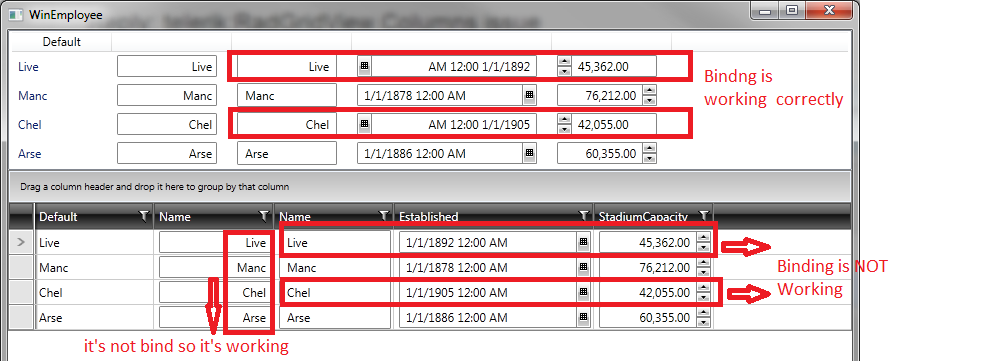Edit the date field AM 12:00 1/1/1905
The image size is (1001, 361).
pos(455,125)
